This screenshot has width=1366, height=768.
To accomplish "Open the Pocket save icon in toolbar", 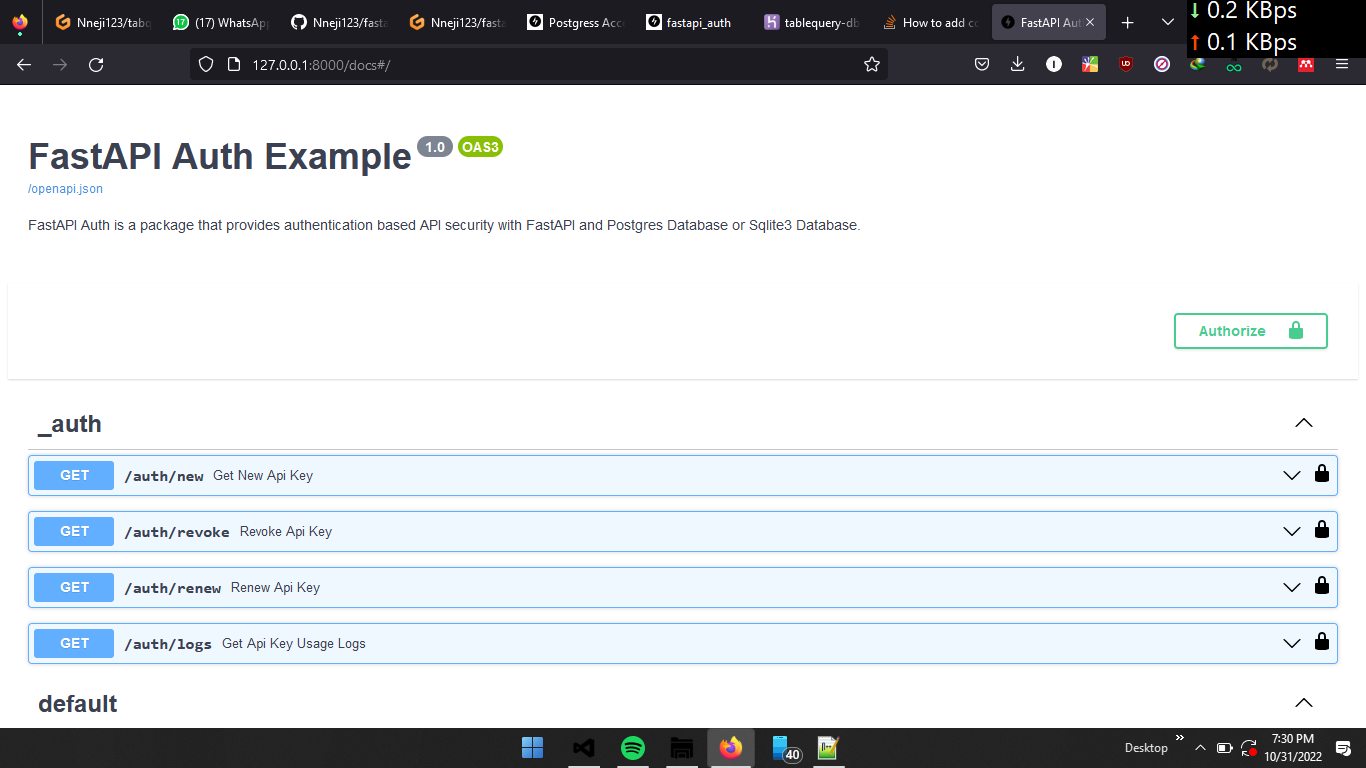I will [x=982, y=64].
